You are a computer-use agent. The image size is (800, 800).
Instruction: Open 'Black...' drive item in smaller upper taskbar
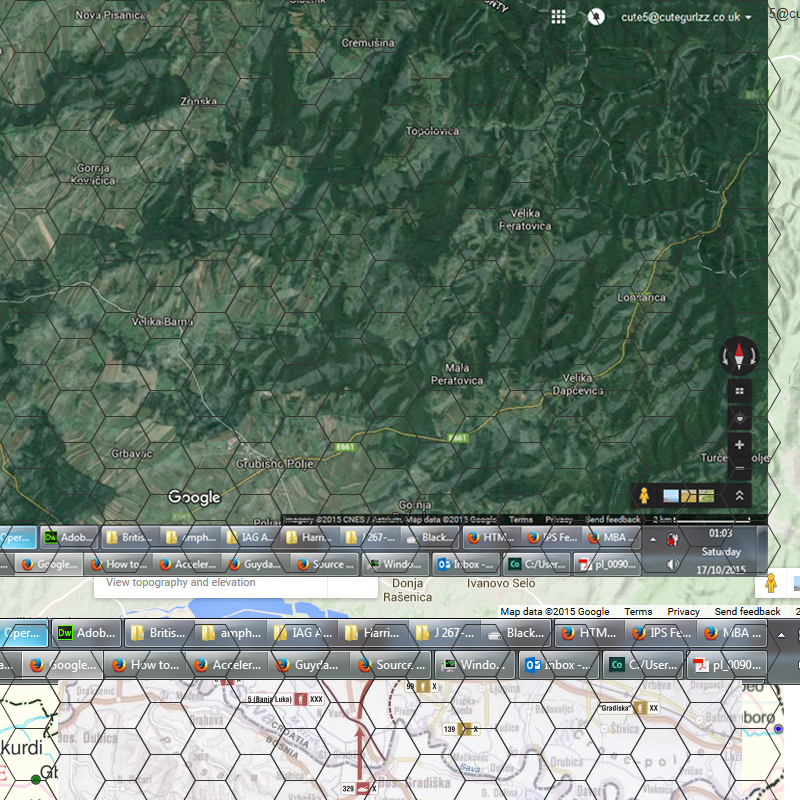[x=430, y=537]
